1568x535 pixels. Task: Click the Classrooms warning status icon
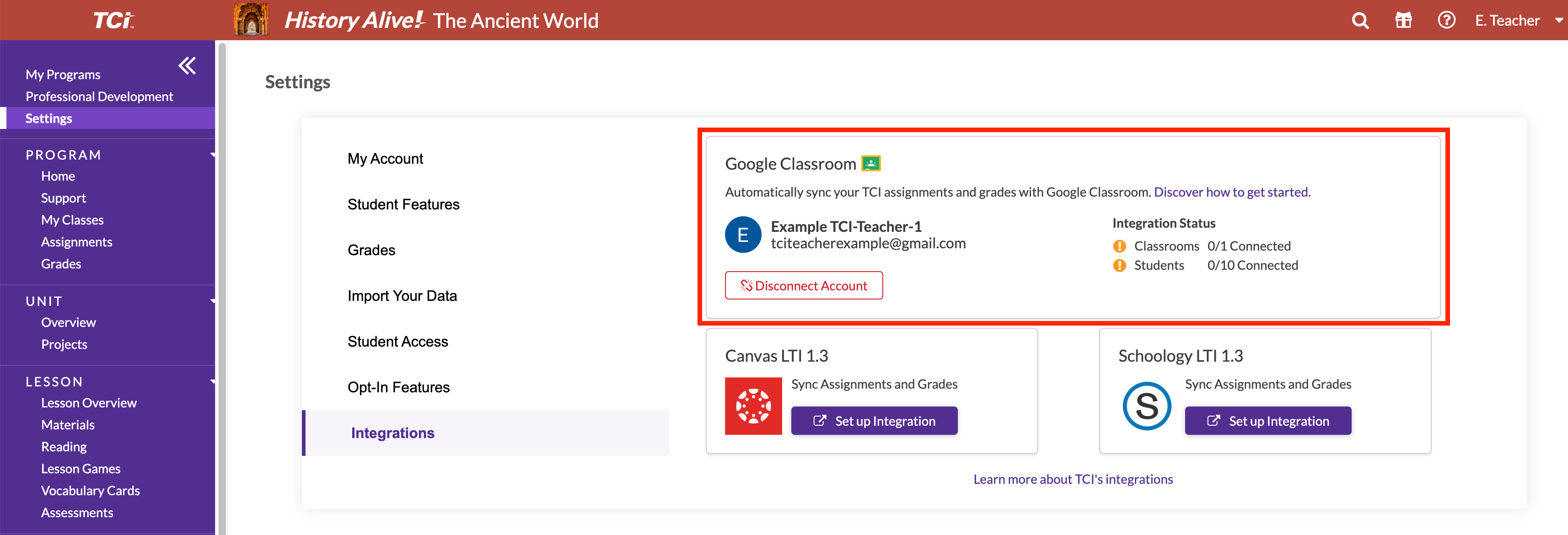click(x=1119, y=246)
